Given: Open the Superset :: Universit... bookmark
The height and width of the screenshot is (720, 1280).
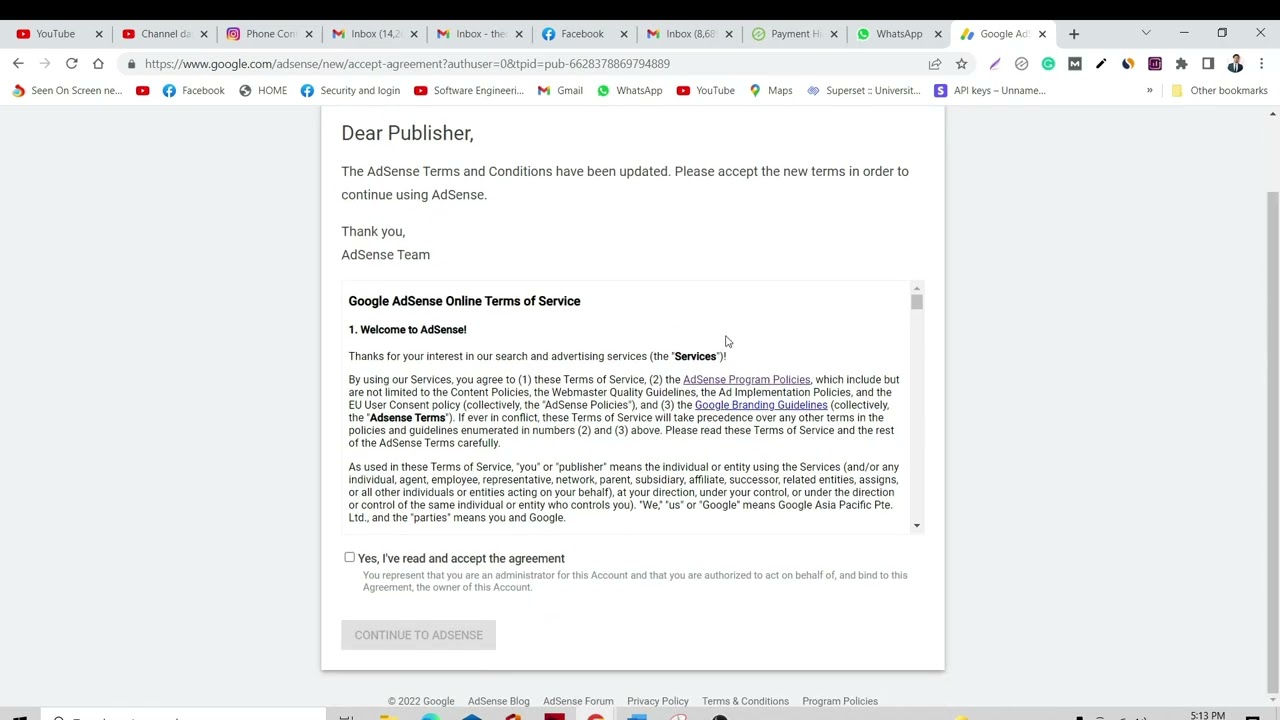Looking at the screenshot, I should pos(864,91).
